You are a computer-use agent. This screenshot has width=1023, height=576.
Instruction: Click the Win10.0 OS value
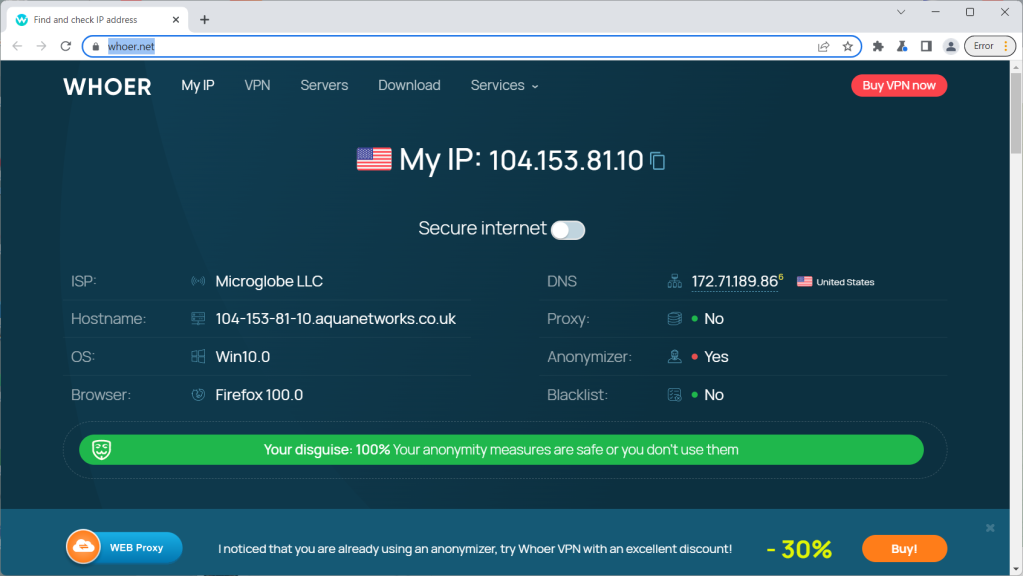click(243, 357)
